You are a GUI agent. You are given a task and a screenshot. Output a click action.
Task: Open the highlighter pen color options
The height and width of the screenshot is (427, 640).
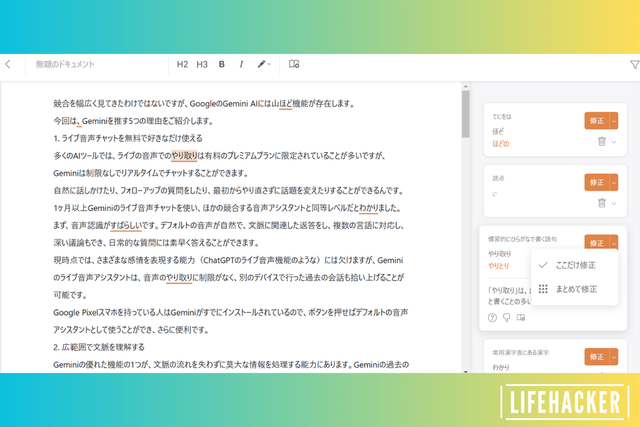point(264,64)
